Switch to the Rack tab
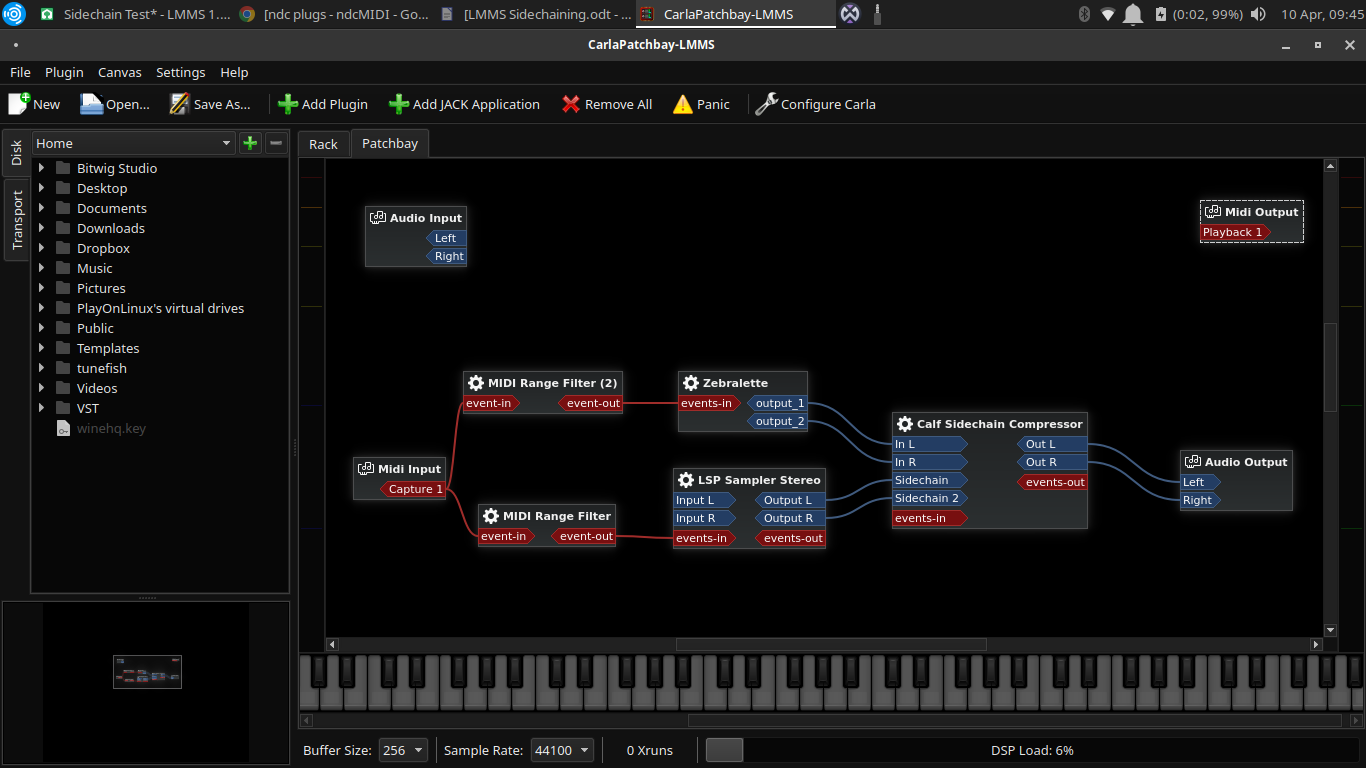 323,144
